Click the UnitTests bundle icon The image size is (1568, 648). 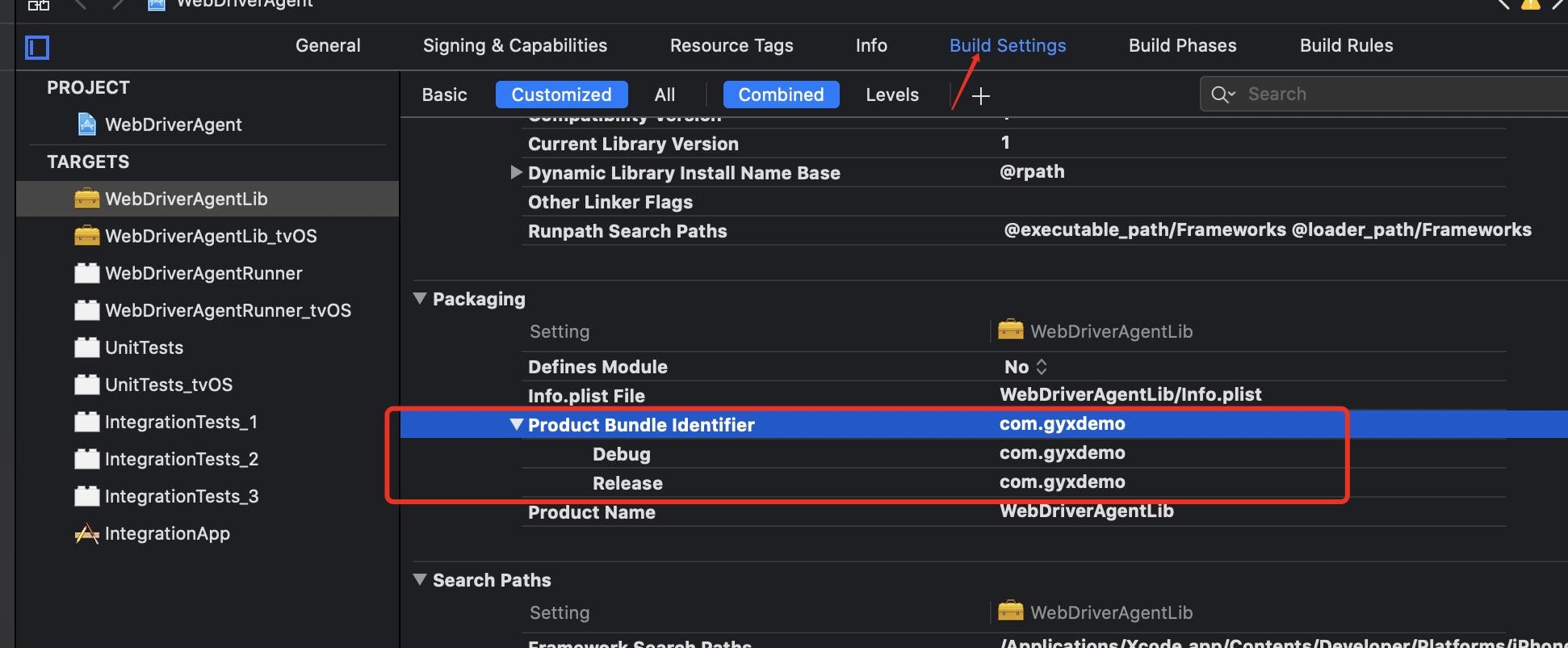point(86,347)
